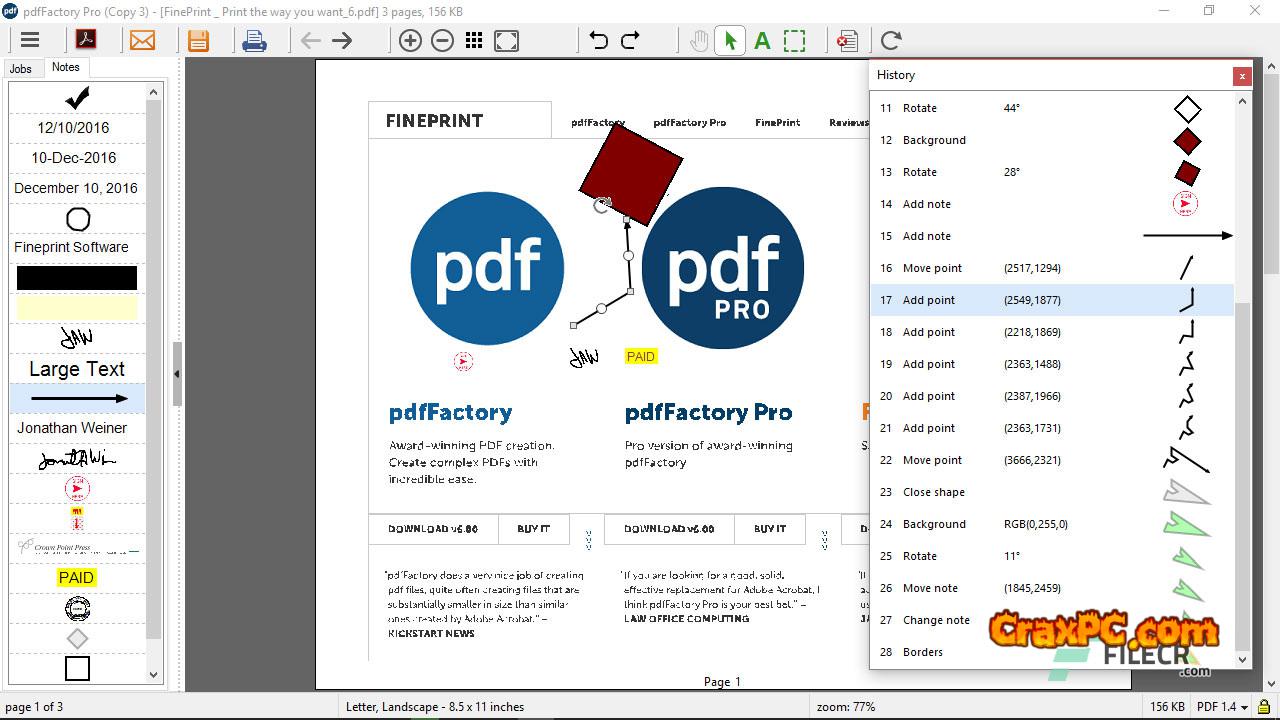Click the Adobe PDF view icon
This screenshot has width=1280, height=720.
[x=86, y=41]
